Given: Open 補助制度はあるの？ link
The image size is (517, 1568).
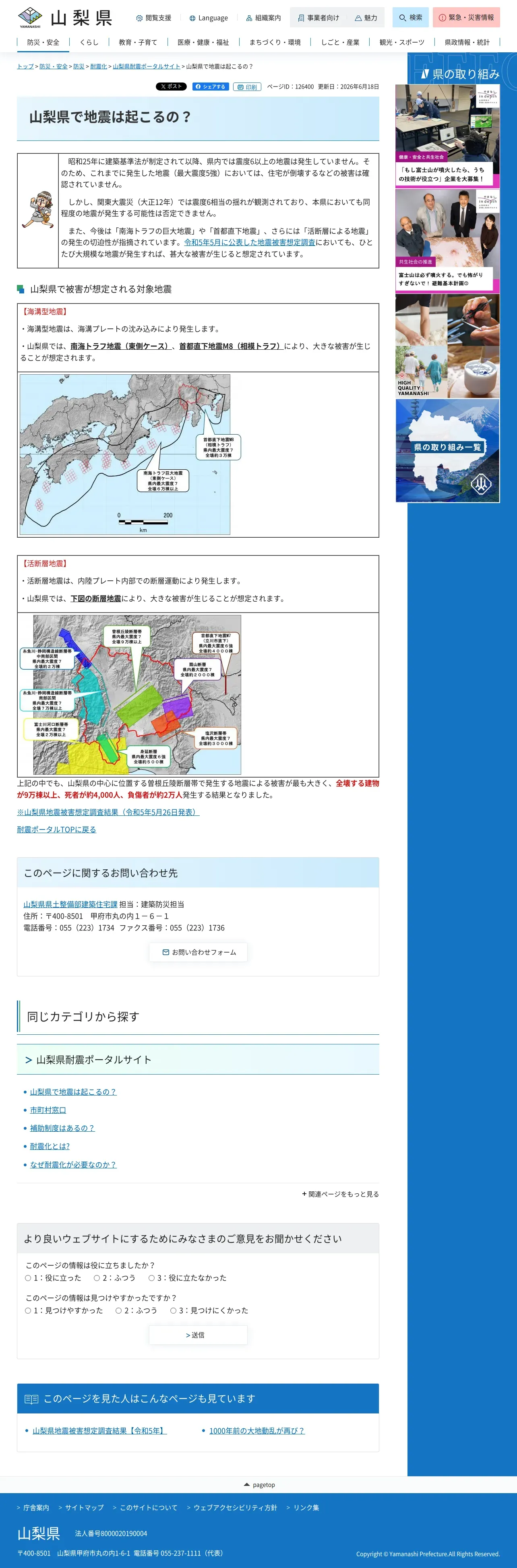Looking at the screenshot, I should (x=63, y=1129).
